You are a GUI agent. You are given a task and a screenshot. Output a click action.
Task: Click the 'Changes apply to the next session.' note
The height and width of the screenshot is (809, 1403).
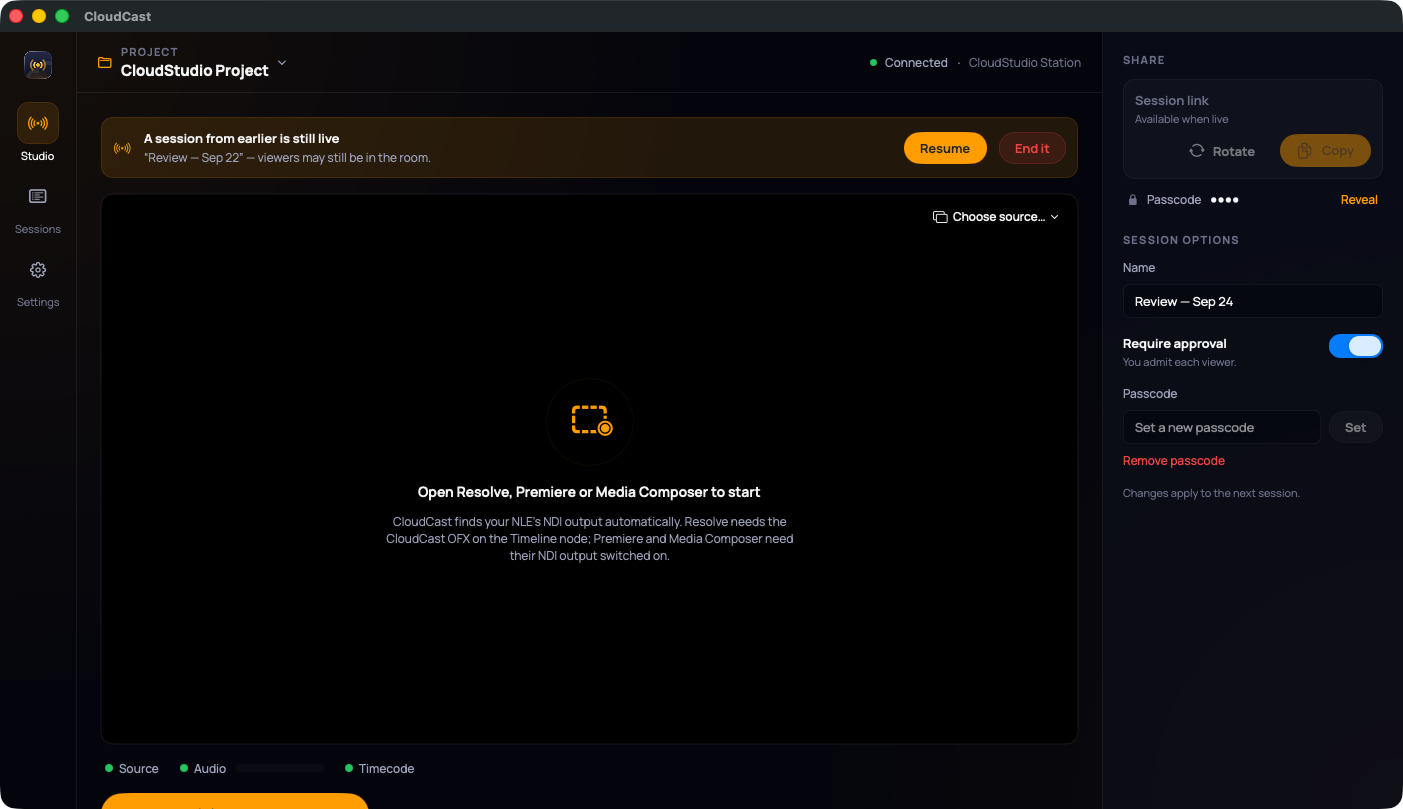(1211, 493)
